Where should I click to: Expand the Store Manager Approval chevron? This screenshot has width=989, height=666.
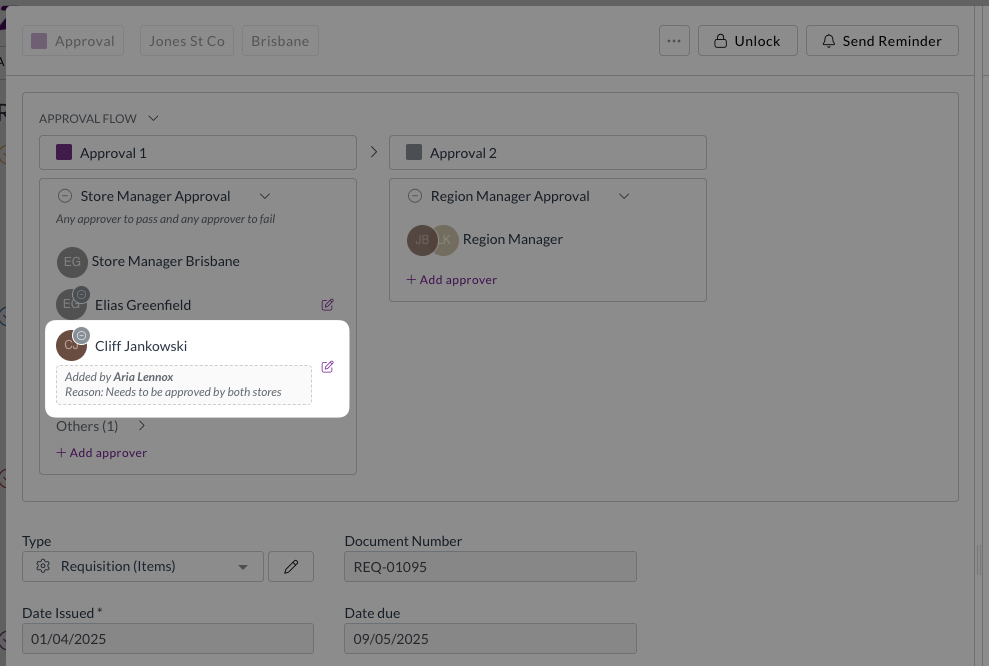pyautogui.click(x=265, y=196)
